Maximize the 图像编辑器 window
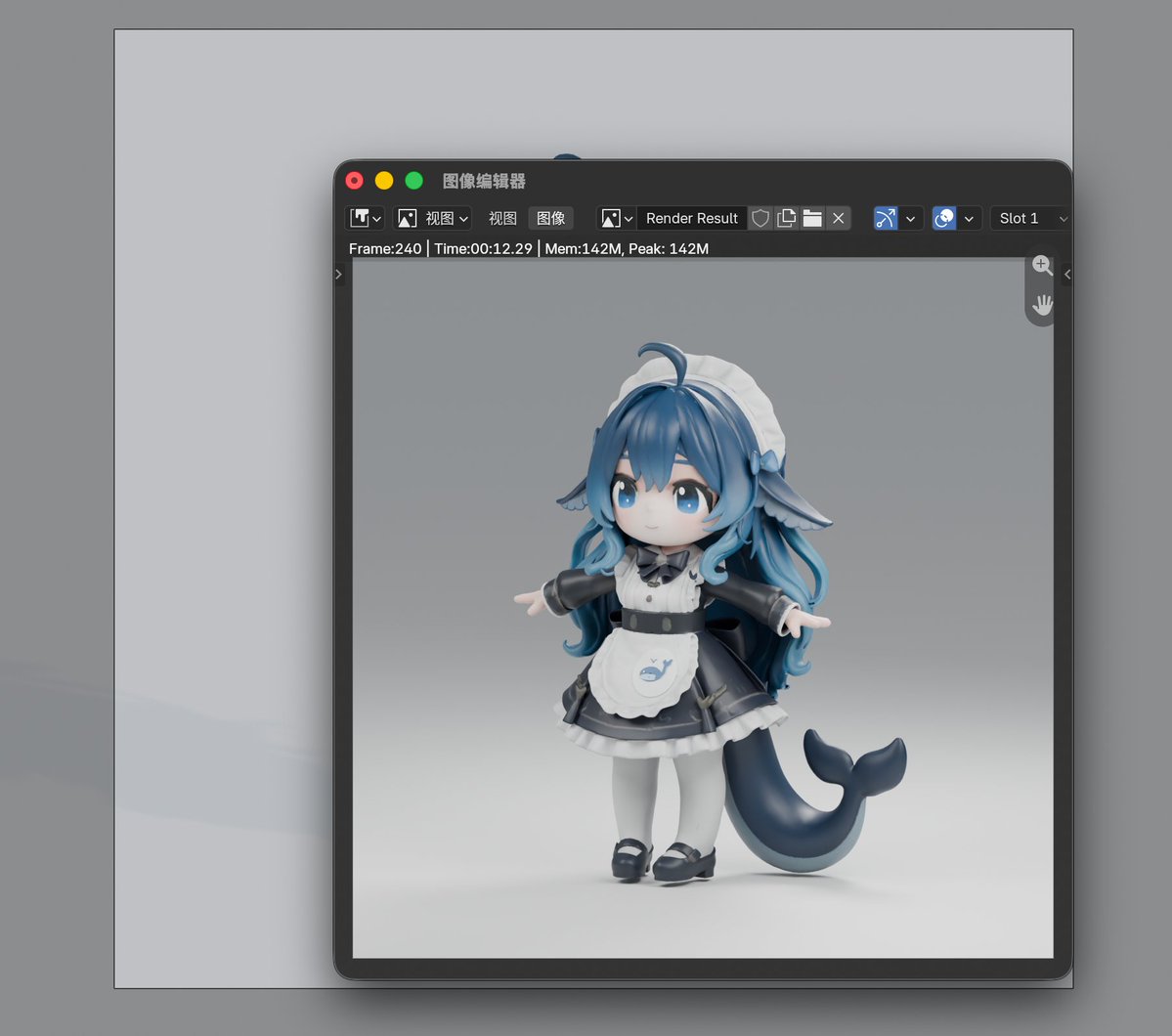This screenshot has width=1172, height=1036. pyautogui.click(x=414, y=180)
